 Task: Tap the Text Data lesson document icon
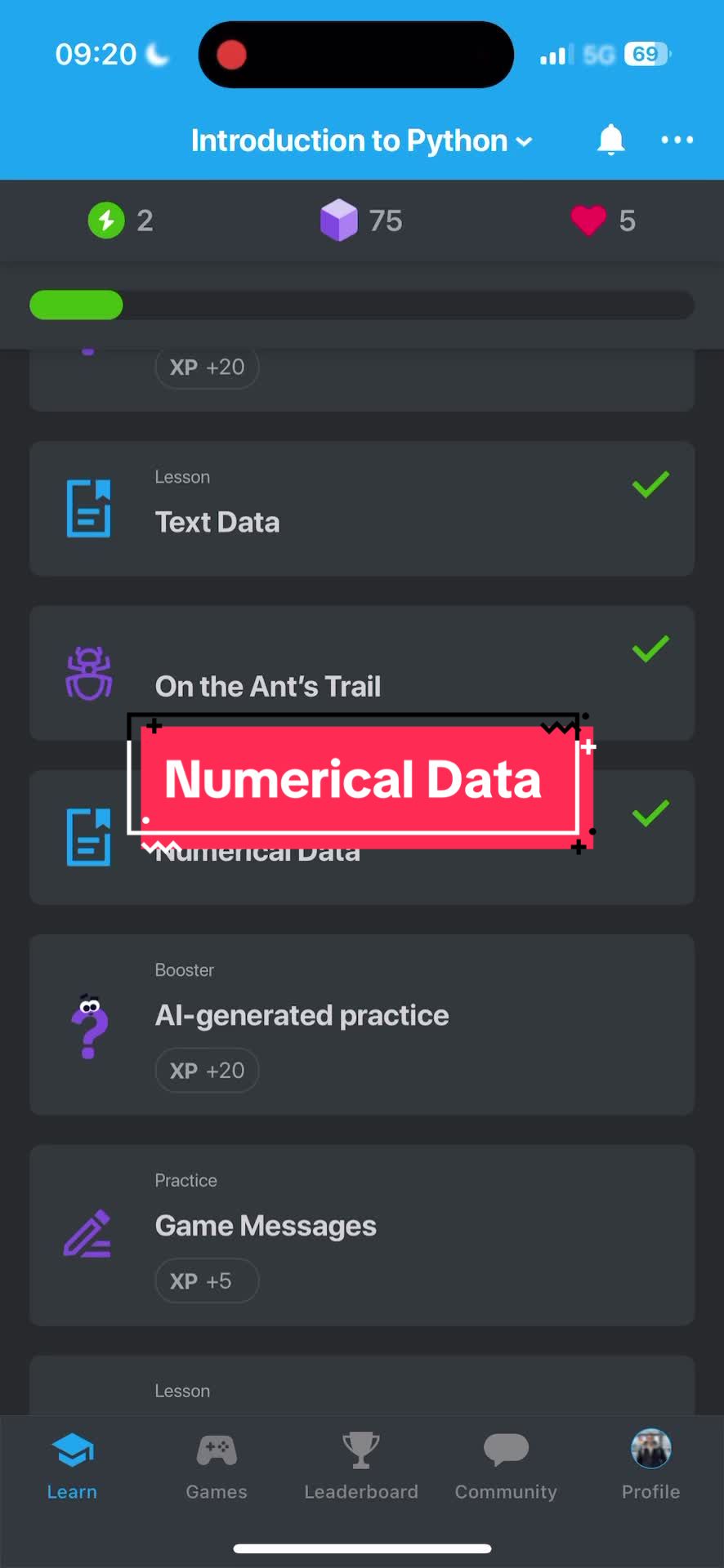pyautogui.click(x=88, y=509)
